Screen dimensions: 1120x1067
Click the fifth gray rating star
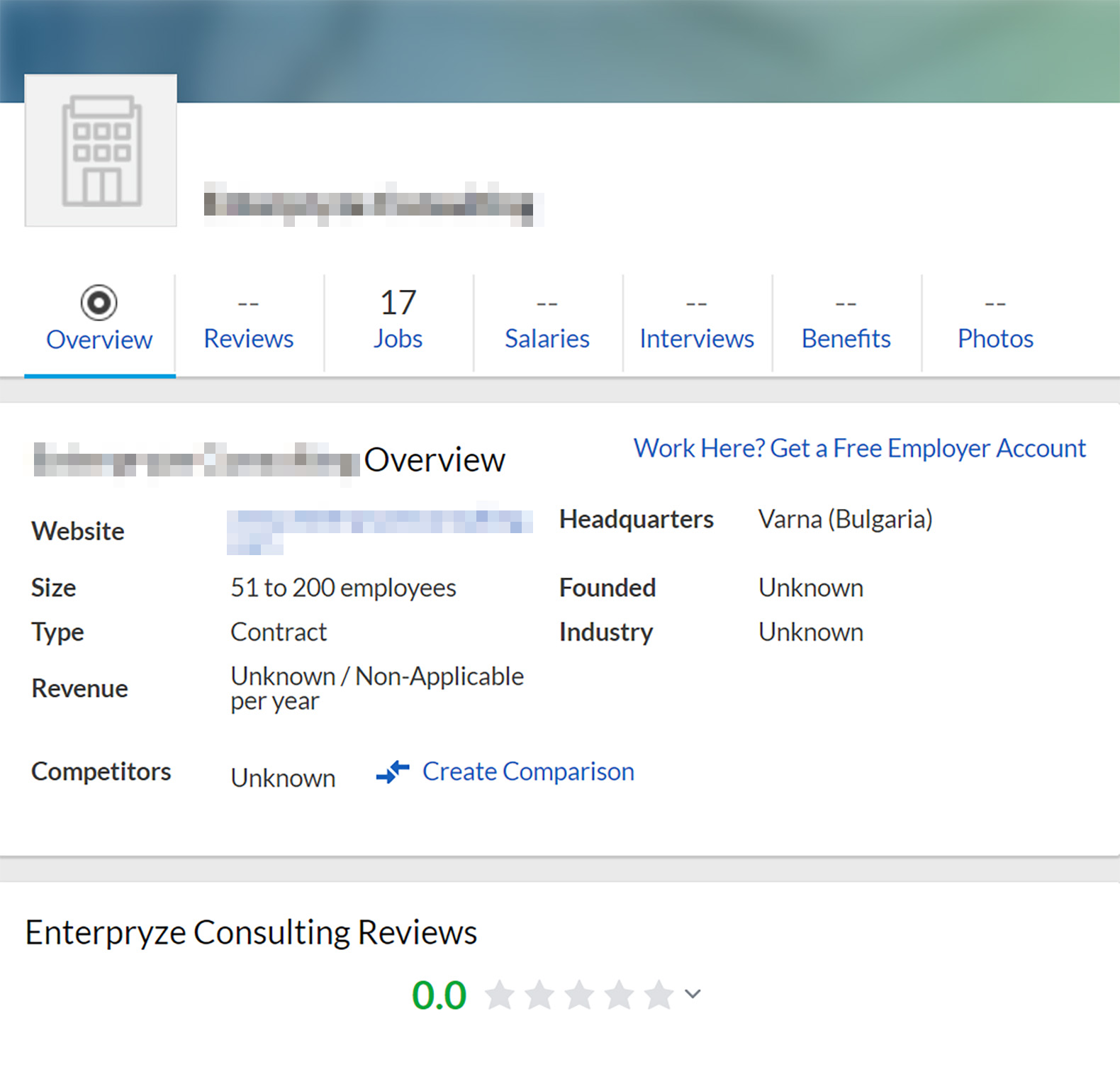[659, 994]
